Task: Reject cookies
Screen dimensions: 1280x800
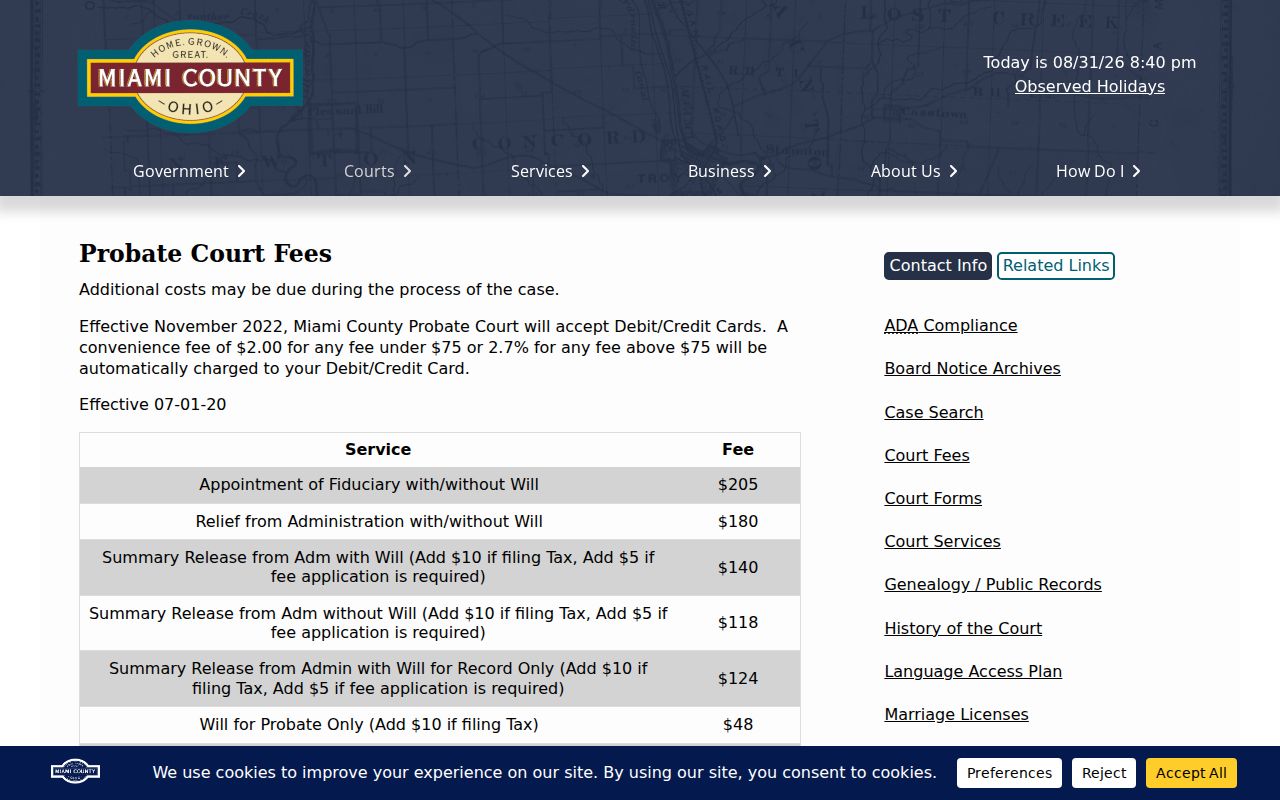Action: click(x=1104, y=773)
